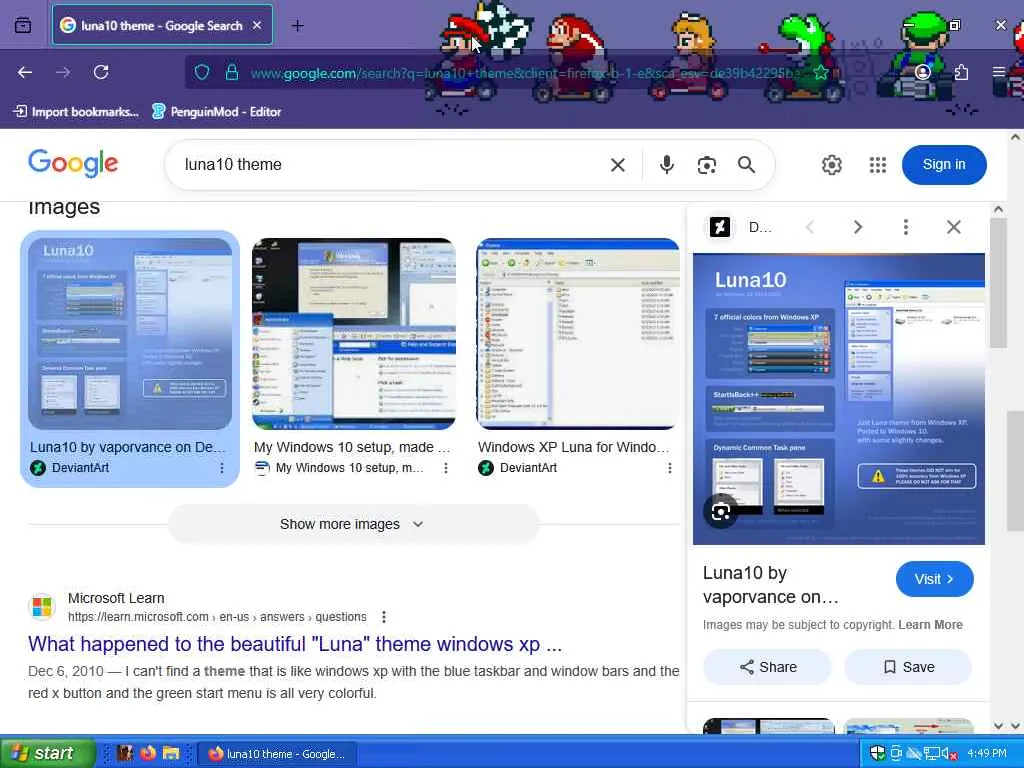The image size is (1024, 768).
Task: Close the image preview panel
Action: coord(953,227)
